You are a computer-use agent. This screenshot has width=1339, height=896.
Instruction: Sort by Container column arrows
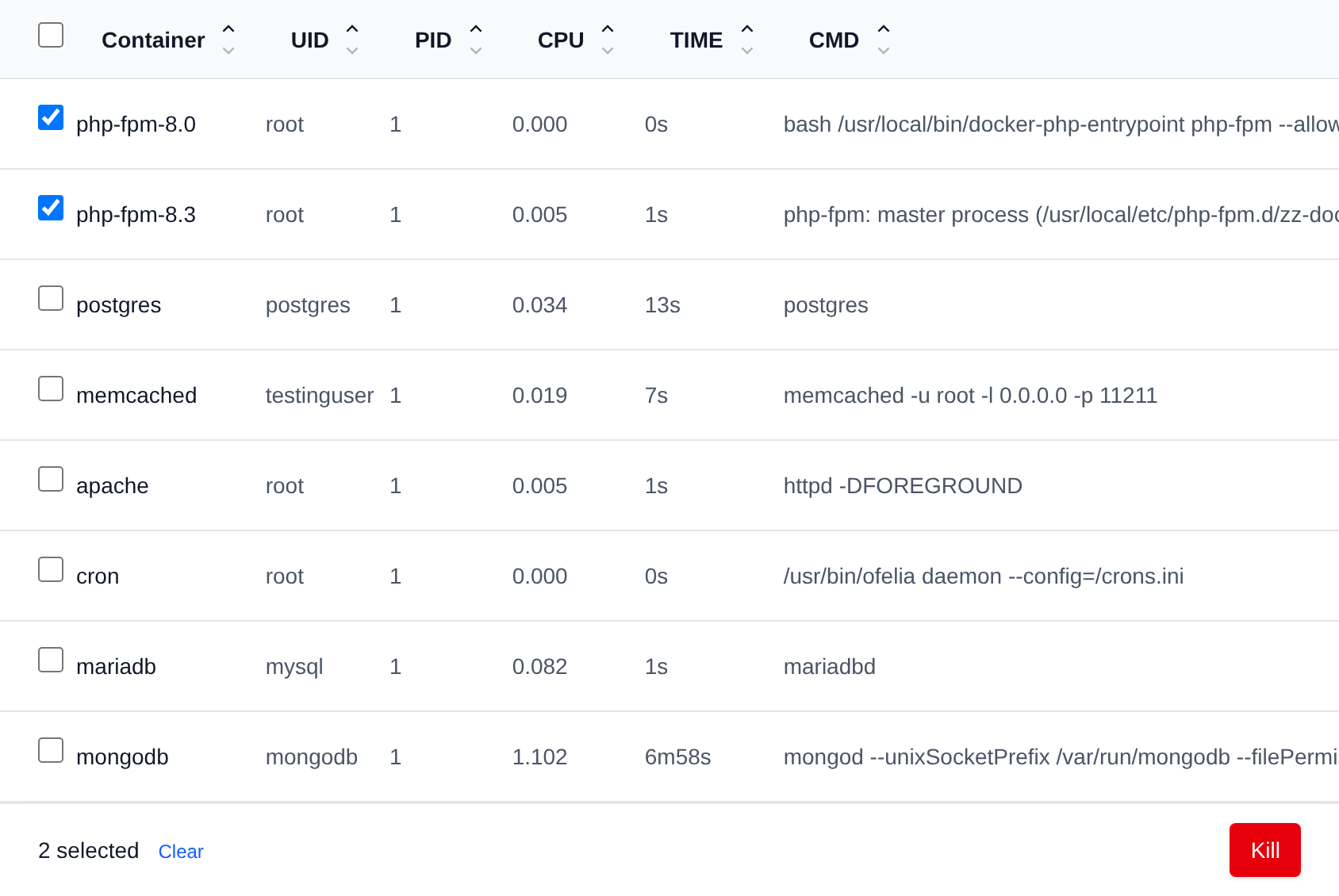click(228, 40)
